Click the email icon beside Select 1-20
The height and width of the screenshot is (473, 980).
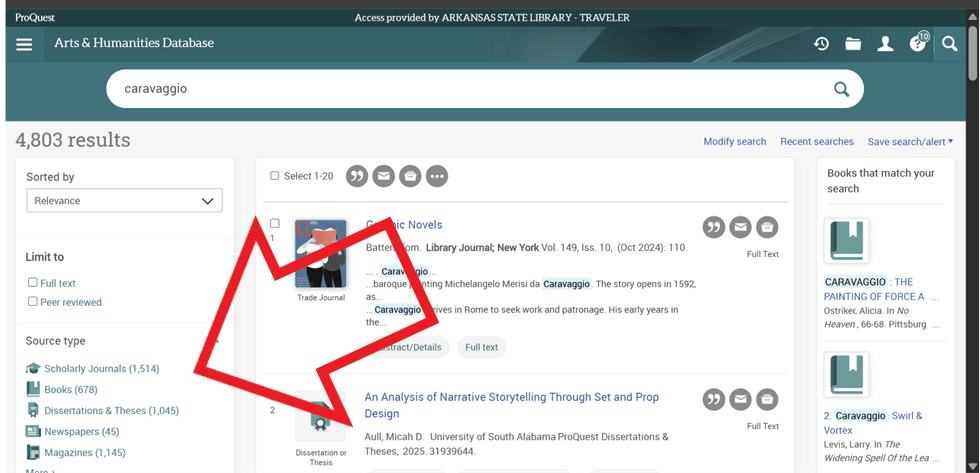384,176
